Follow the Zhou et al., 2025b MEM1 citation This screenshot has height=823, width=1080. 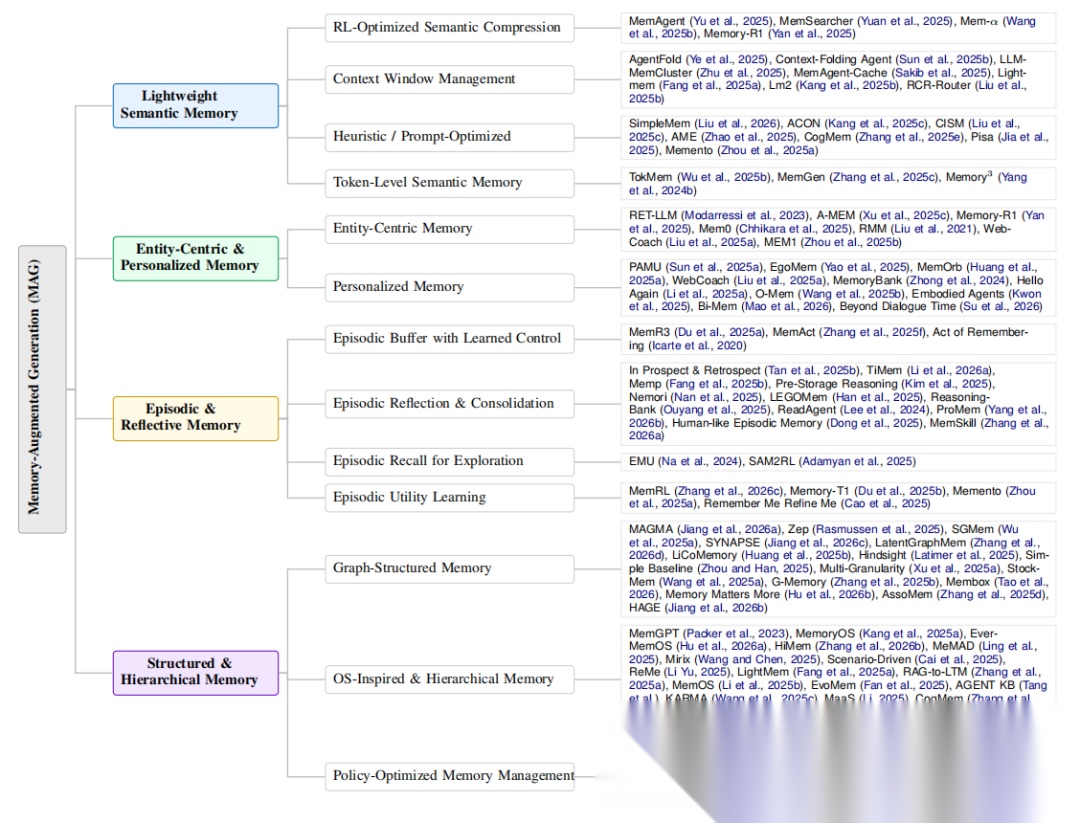(851, 242)
